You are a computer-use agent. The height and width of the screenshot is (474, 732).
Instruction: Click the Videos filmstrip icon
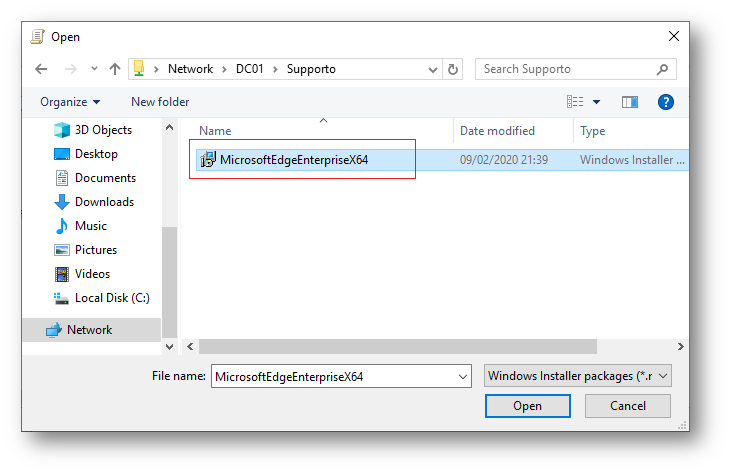62,274
